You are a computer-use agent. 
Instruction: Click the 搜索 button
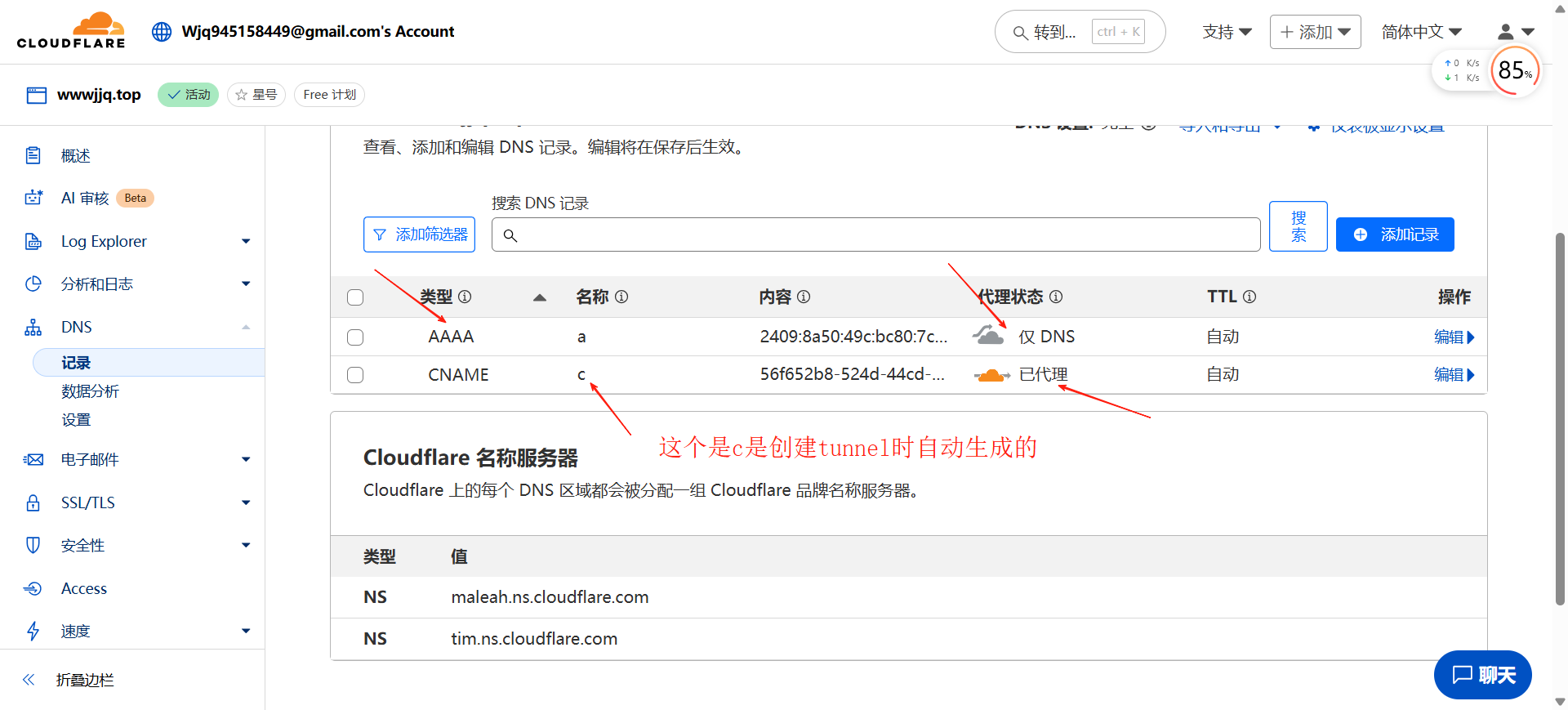point(1298,226)
